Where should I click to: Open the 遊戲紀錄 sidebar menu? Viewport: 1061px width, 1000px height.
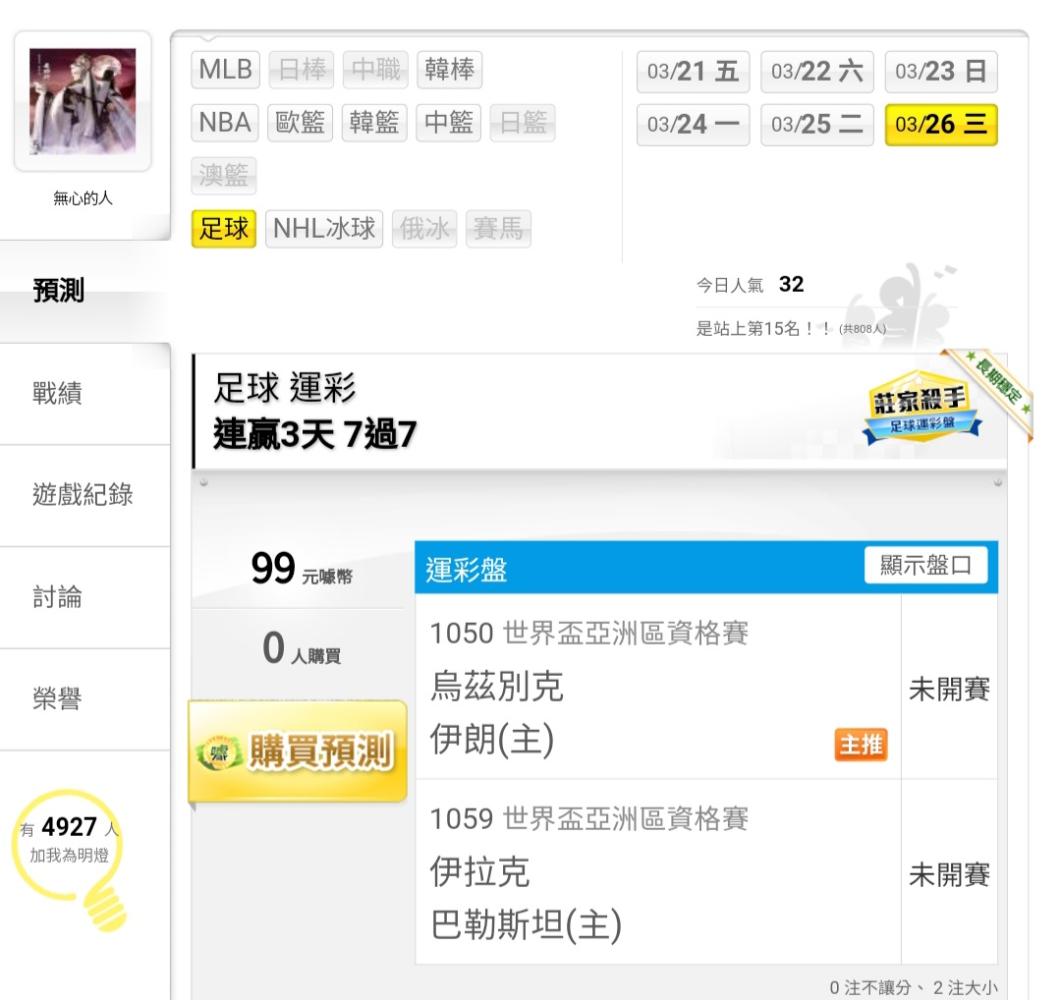[x=85, y=495]
